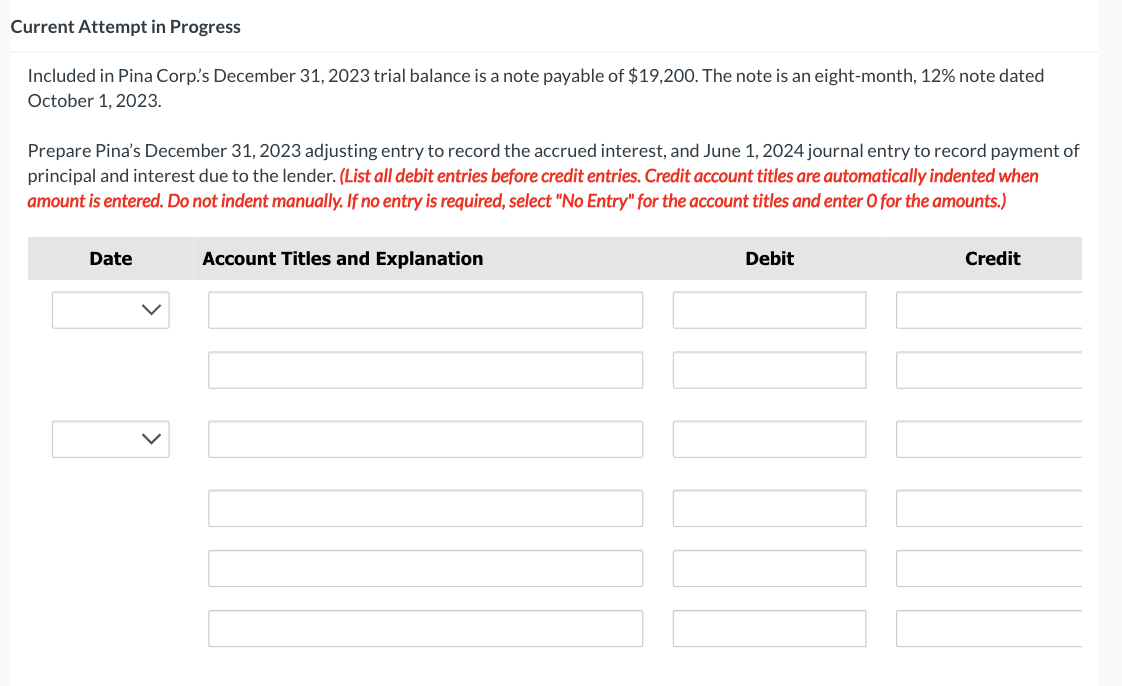
Task: Select the second Debit amount box
Action: [x=769, y=369]
